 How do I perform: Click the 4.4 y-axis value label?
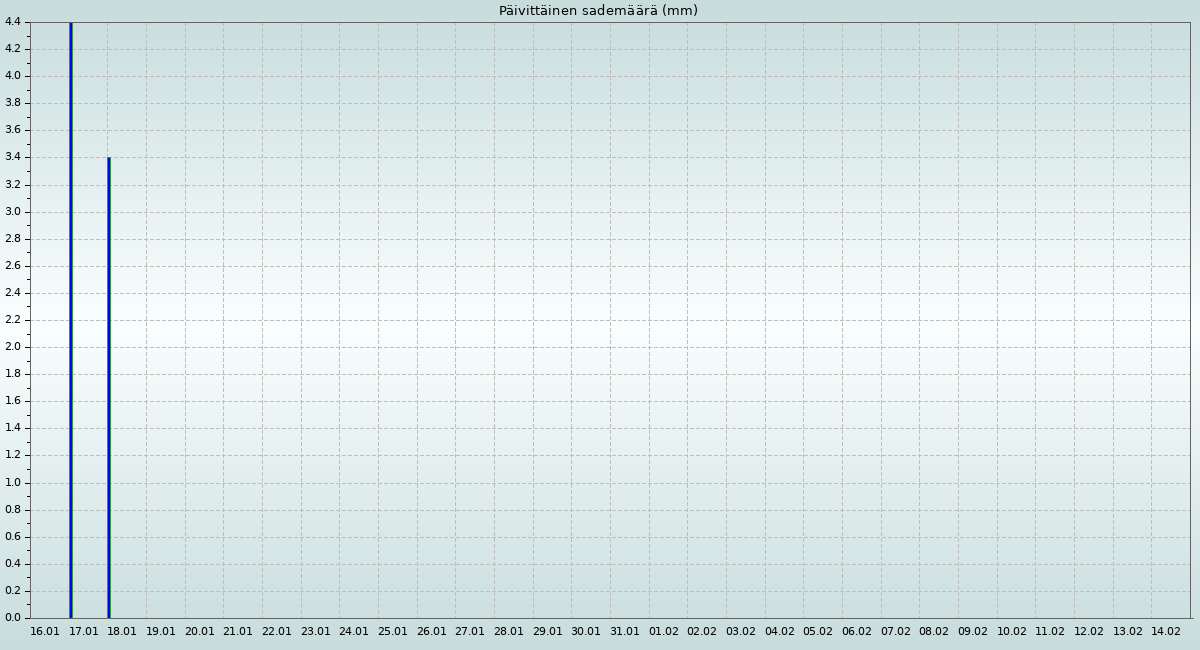(x=13, y=22)
